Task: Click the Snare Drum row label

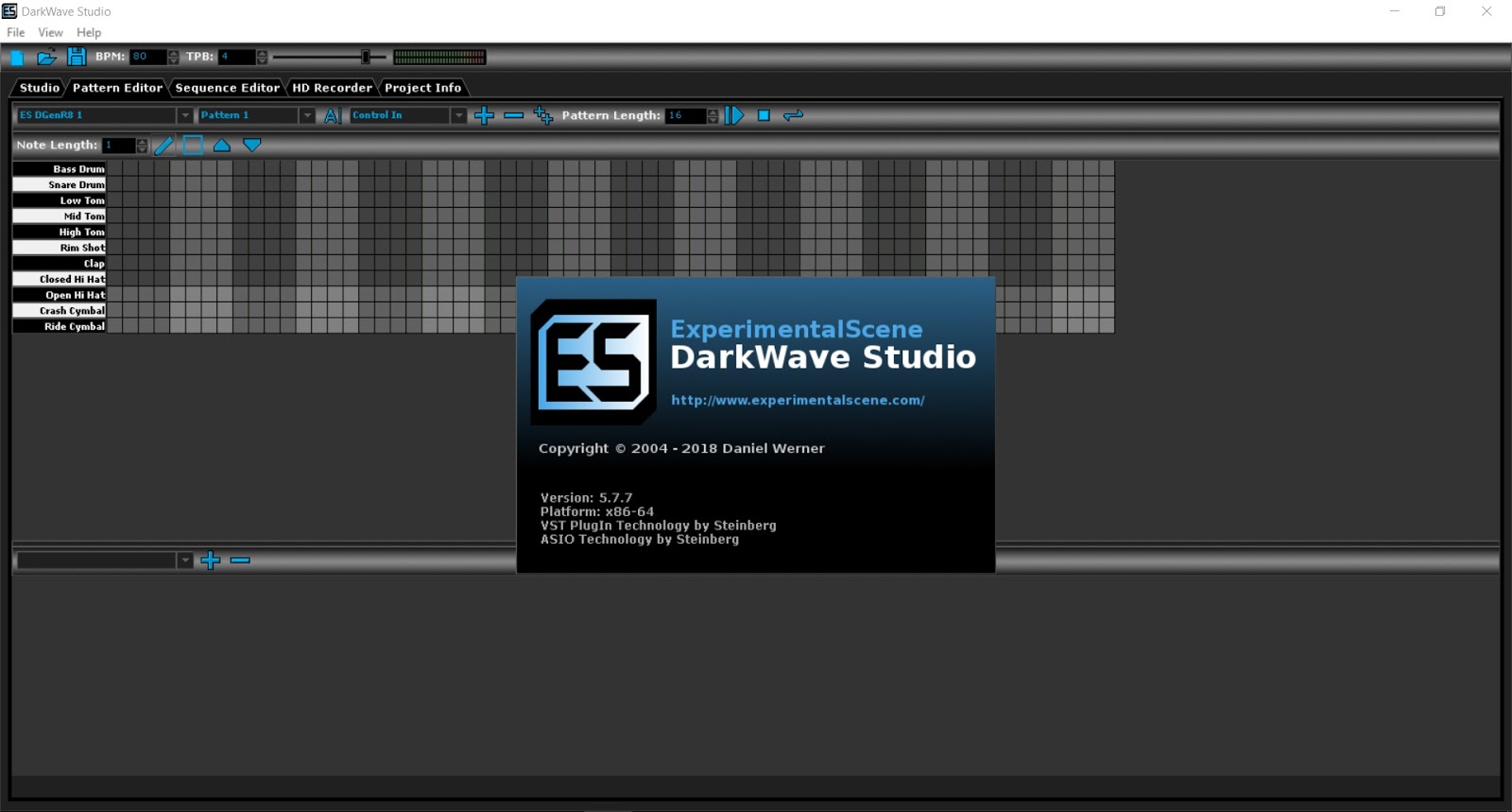Action: tap(59, 185)
